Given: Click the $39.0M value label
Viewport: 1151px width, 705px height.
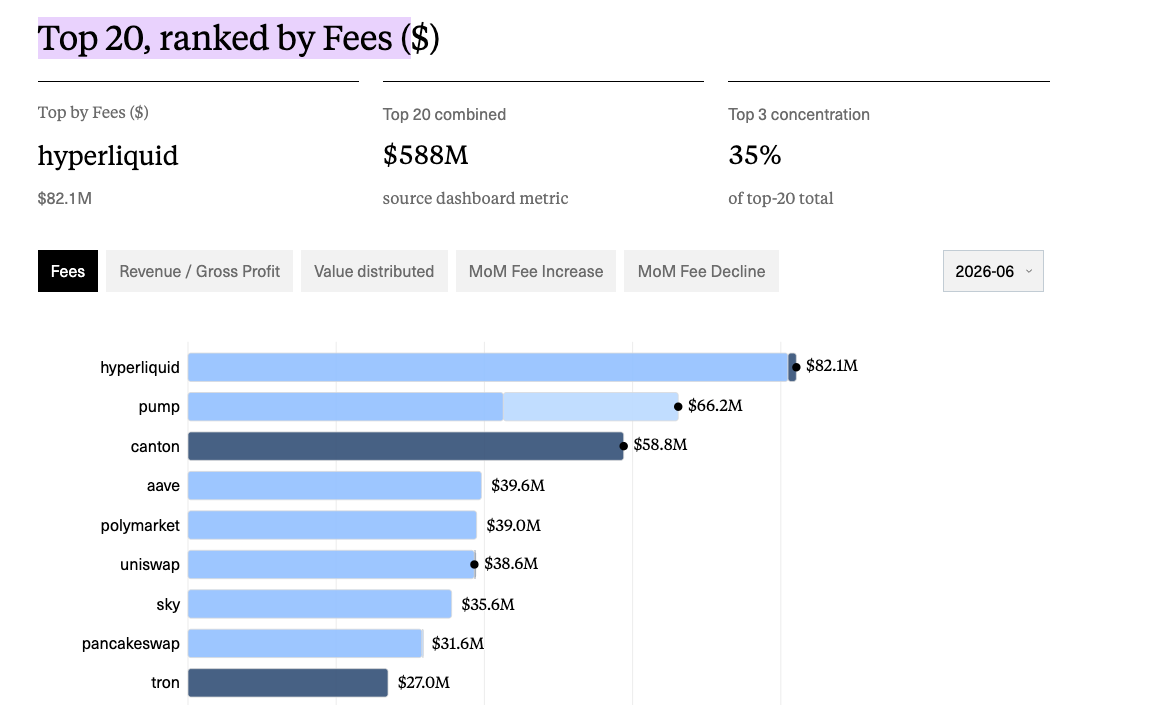Looking at the screenshot, I should click(x=514, y=525).
